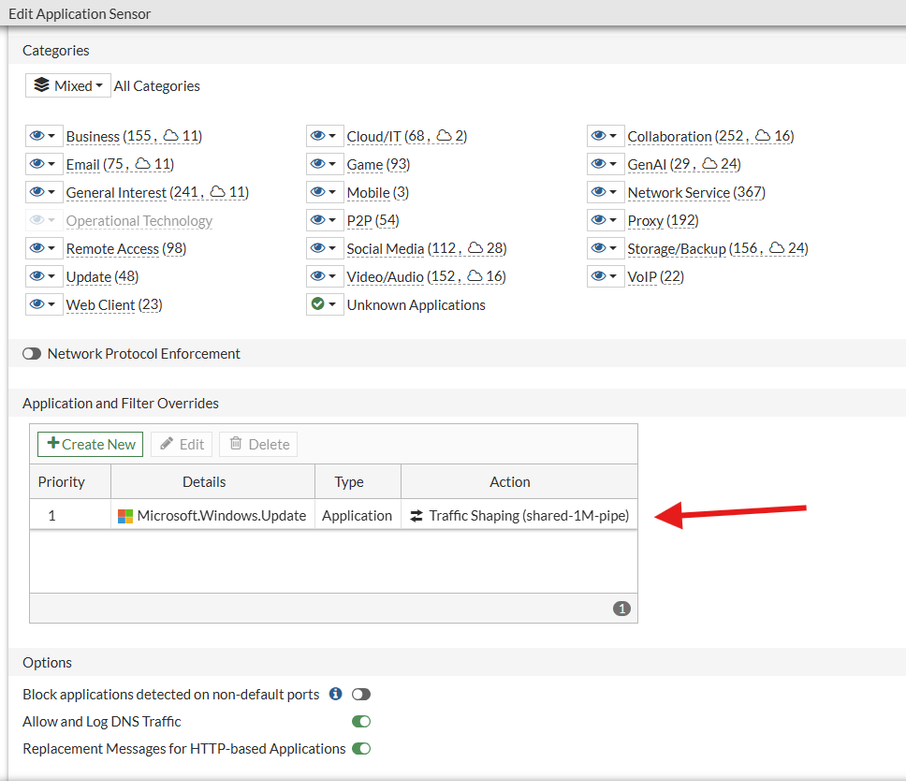
Task: Toggle Block applications detected on non-default ports
Action: coord(361,694)
